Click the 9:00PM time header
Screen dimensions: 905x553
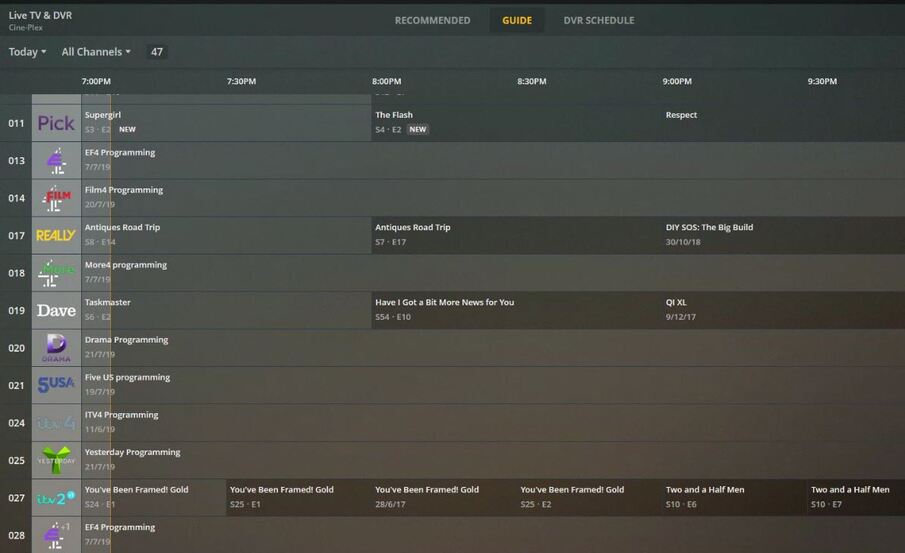click(677, 81)
